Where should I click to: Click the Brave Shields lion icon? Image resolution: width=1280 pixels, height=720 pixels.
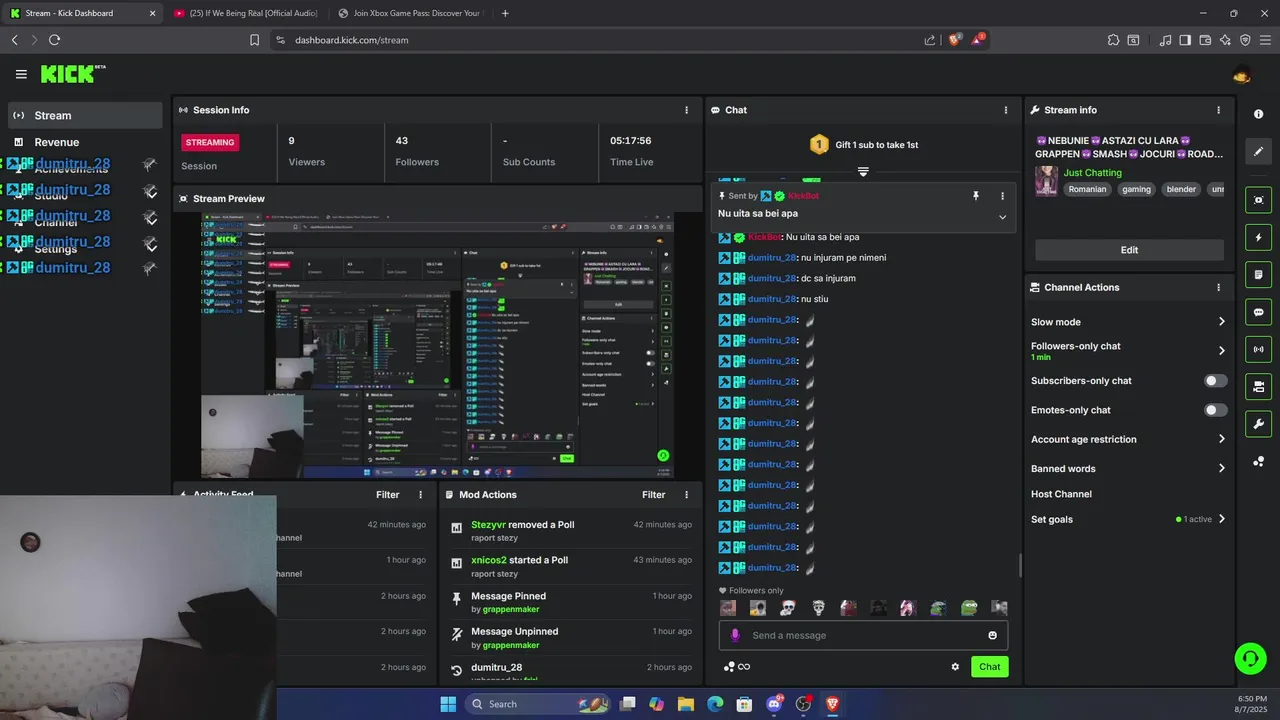[x=954, y=40]
